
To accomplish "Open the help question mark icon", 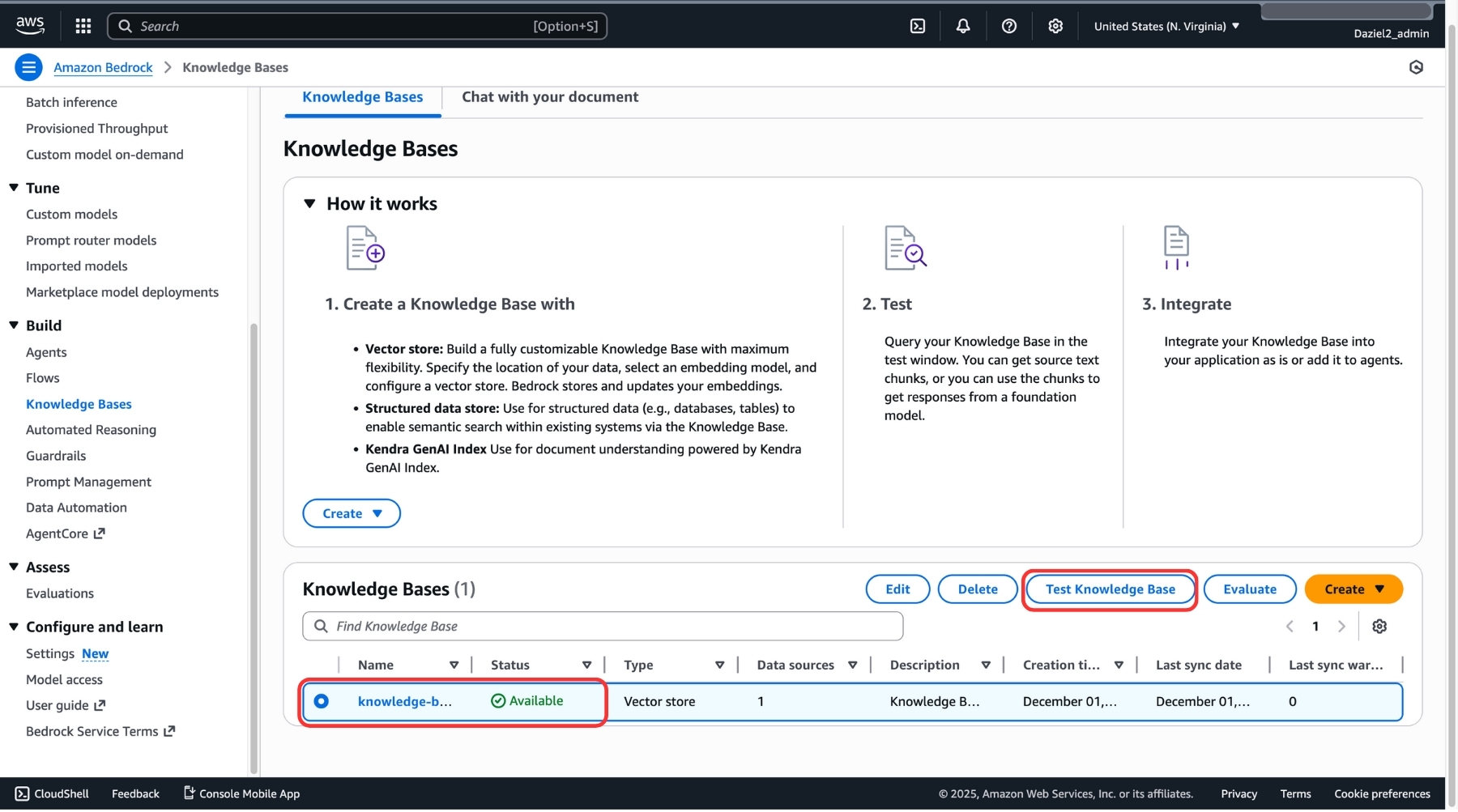I will [1008, 26].
